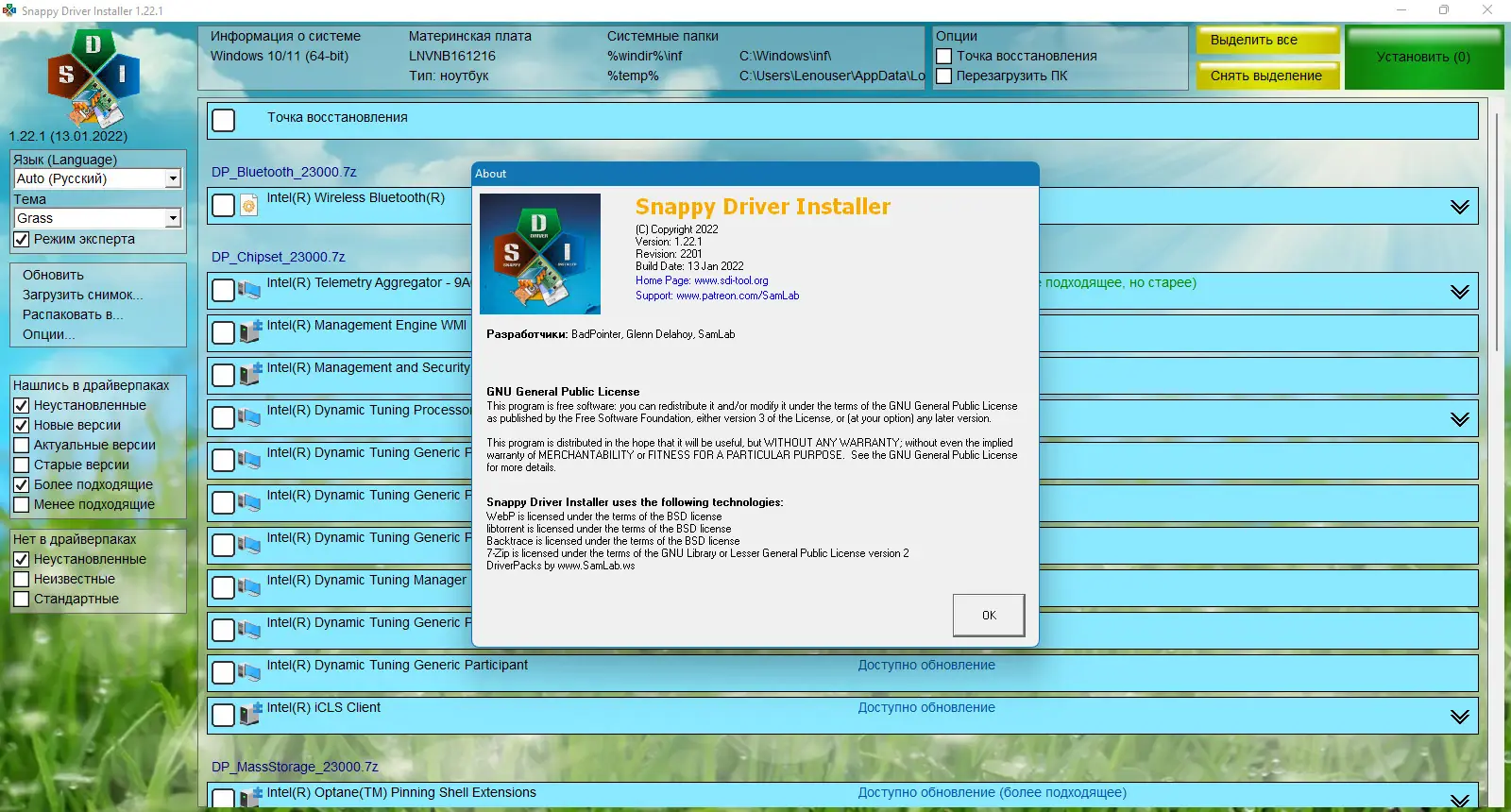Screen dimensions: 1511x812
Task: Click the Telemetry Aggregator device icon
Action: pos(249,290)
